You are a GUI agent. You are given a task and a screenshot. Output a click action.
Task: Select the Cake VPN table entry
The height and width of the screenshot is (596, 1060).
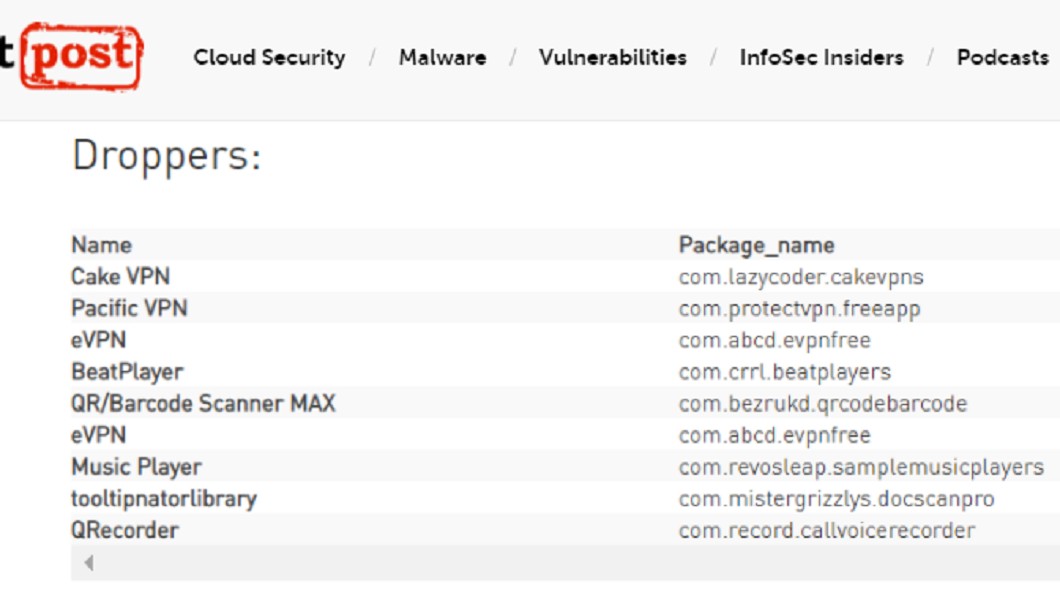point(120,276)
